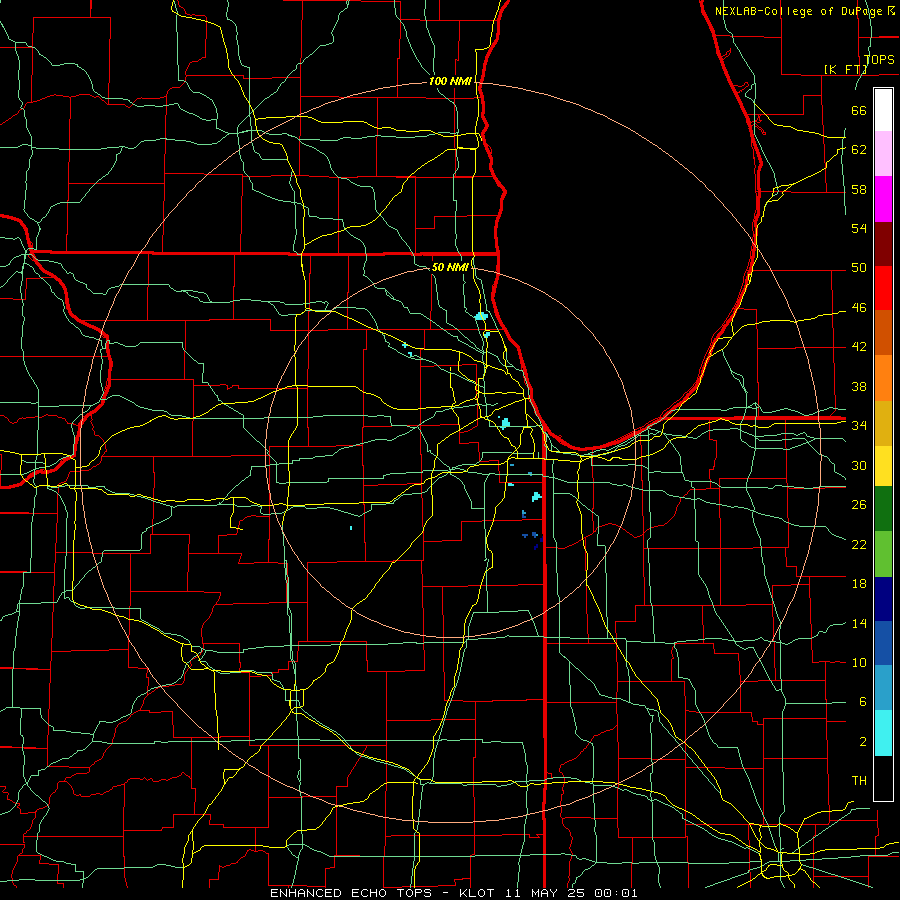Click the legend value 30
The width and height of the screenshot is (900, 900).
[x=859, y=465]
